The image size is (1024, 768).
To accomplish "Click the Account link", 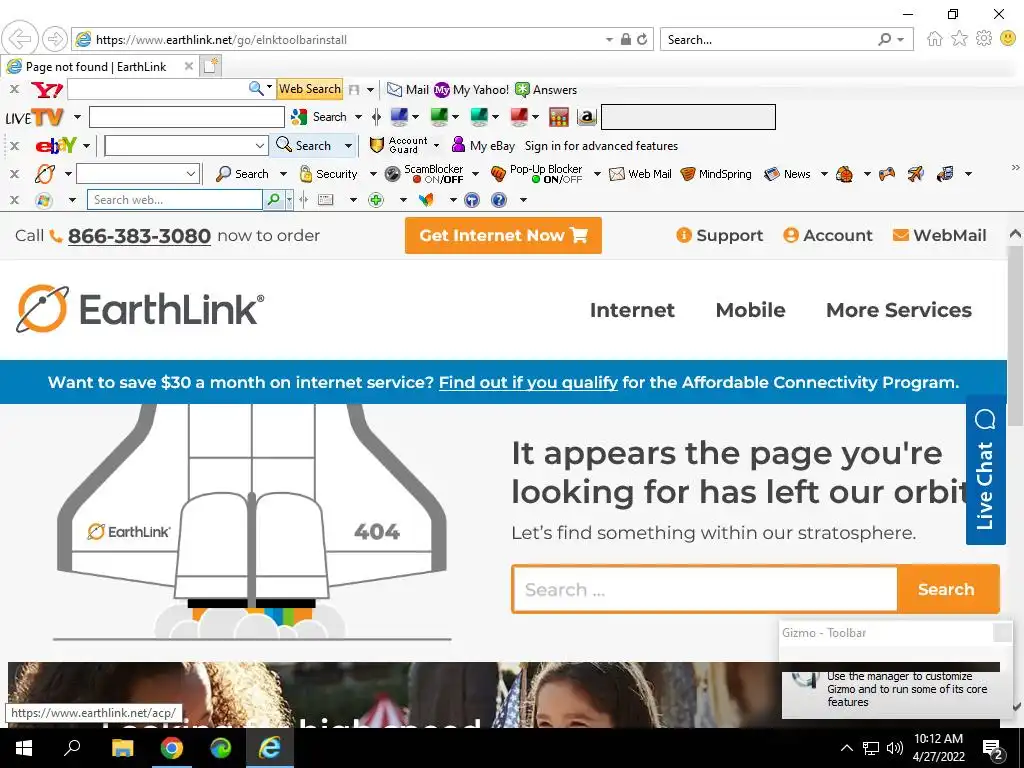I will pos(827,235).
